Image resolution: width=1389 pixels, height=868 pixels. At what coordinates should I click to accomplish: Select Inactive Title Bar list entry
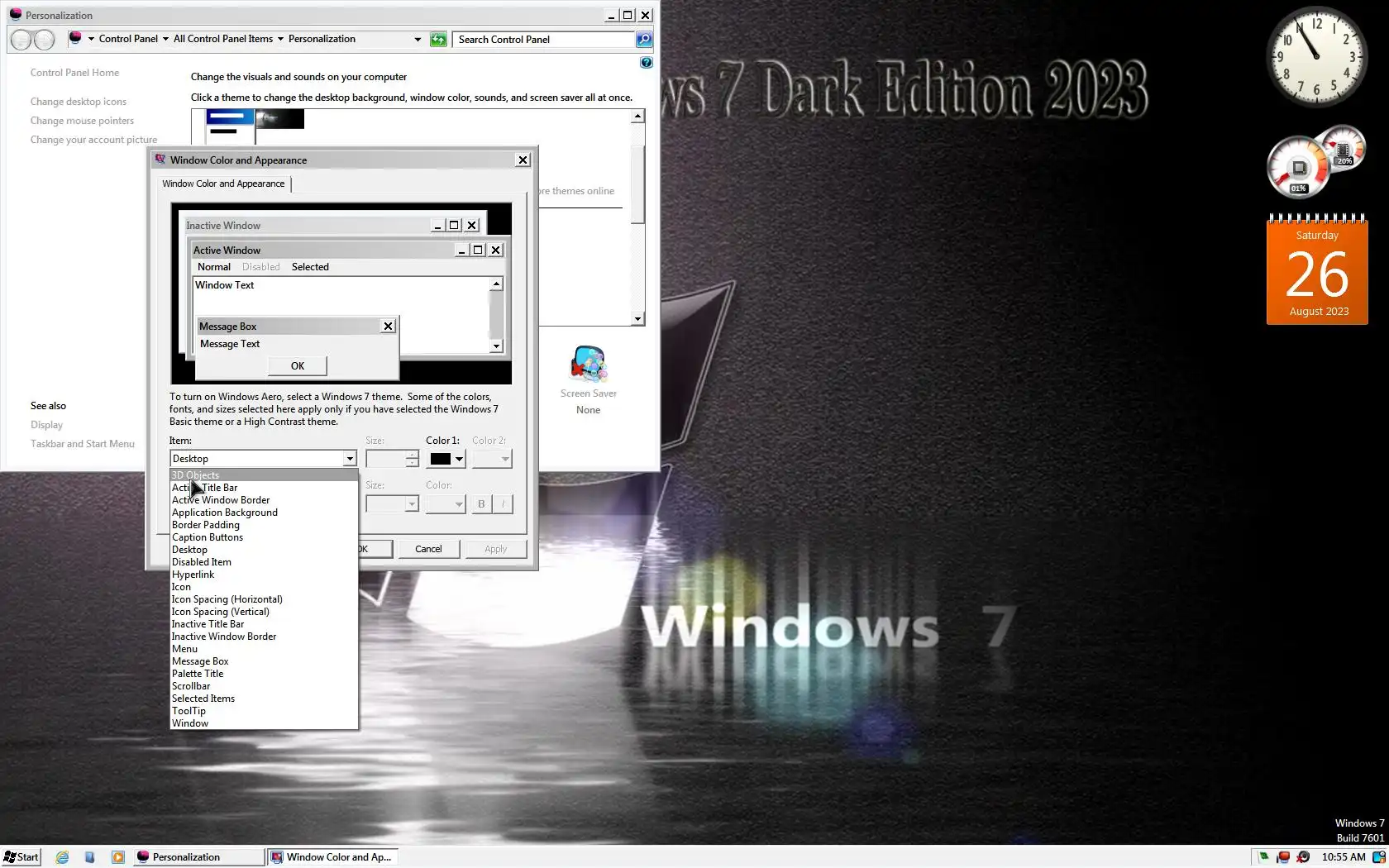pyautogui.click(x=264, y=624)
